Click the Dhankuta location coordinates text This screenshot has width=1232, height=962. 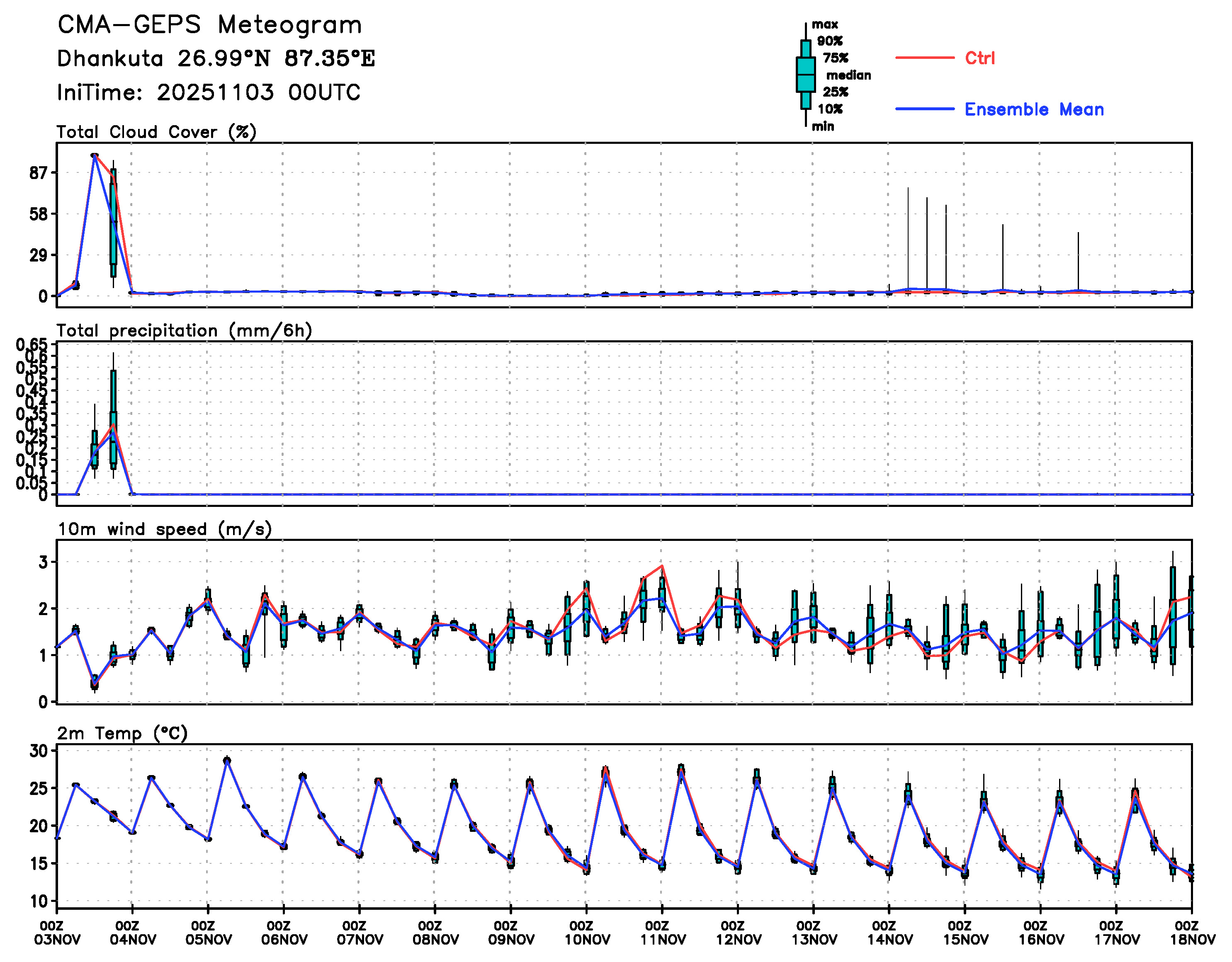point(216,58)
